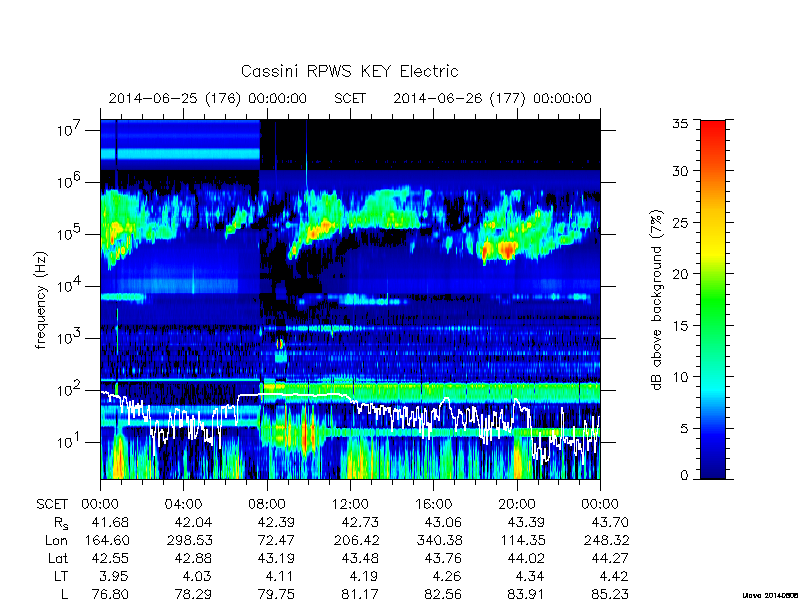Screen dimensions: 800x600
Task: Click the Rs value '42.04'
Action: tap(193, 522)
